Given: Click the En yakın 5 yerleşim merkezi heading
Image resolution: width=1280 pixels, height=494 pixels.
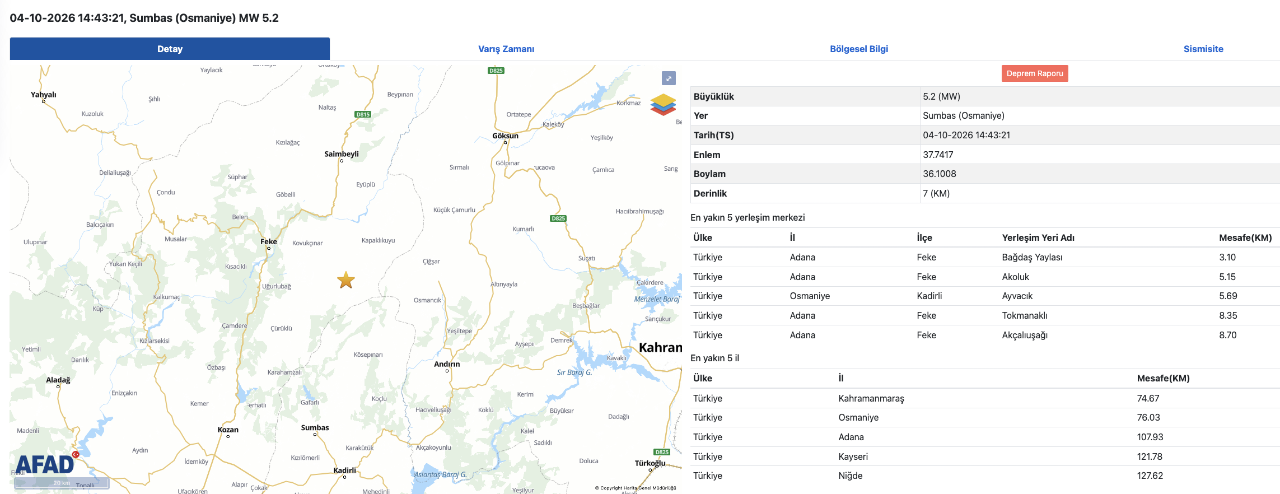Looking at the screenshot, I should [x=748, y=218].
